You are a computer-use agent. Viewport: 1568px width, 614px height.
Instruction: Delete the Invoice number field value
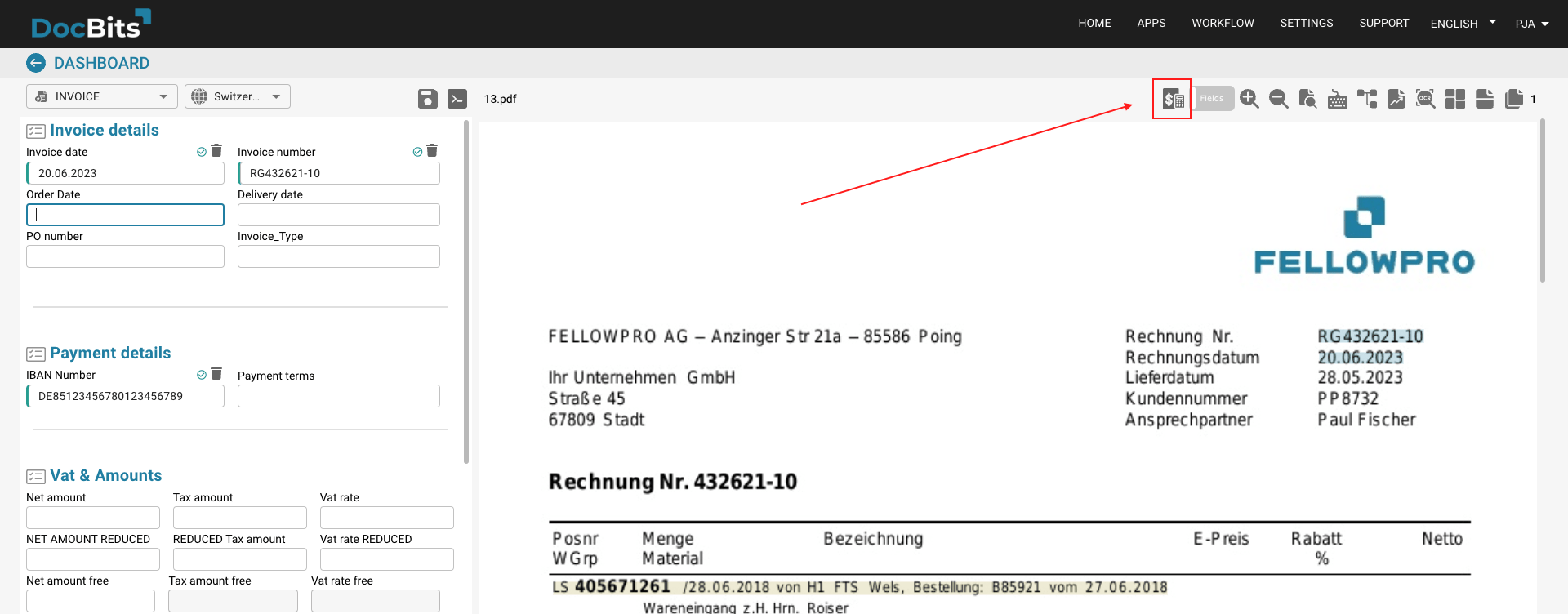tap(432, 151)
